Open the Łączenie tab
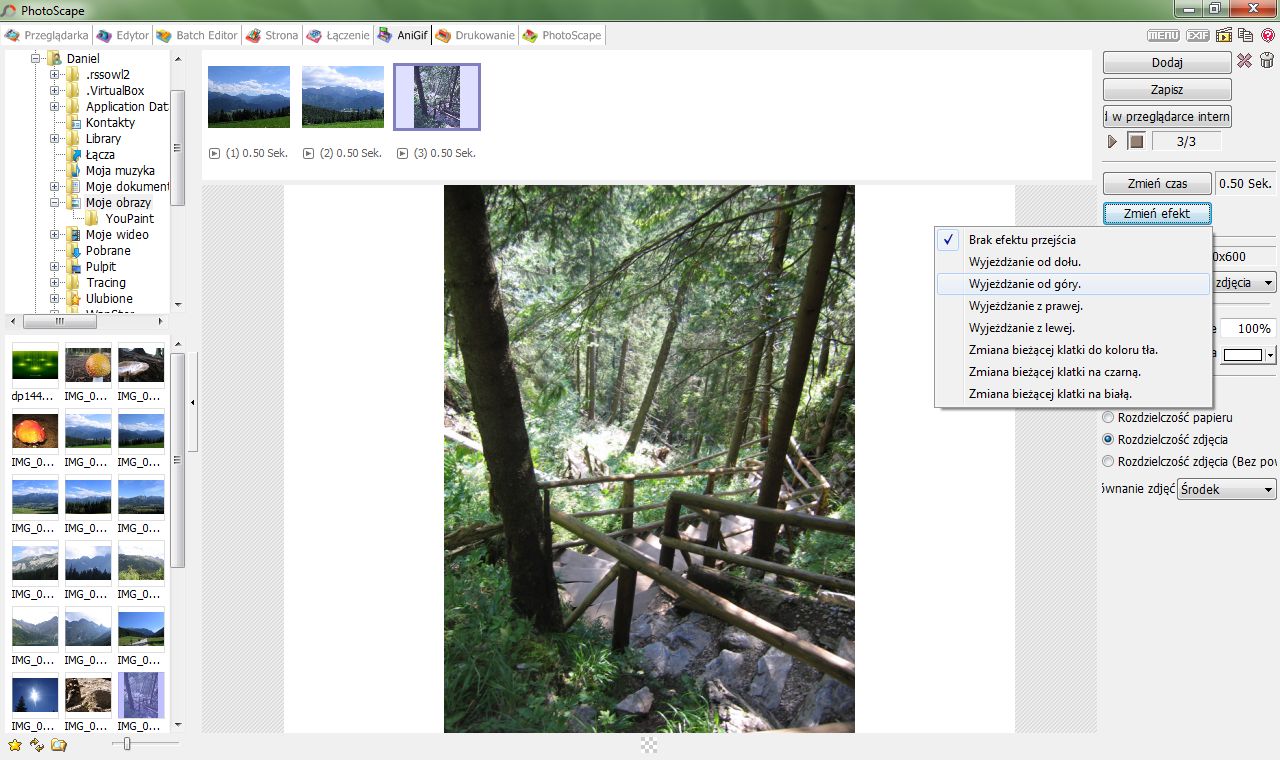The width and height of the screenshot is (1280, 760). (x=338, y=35)
